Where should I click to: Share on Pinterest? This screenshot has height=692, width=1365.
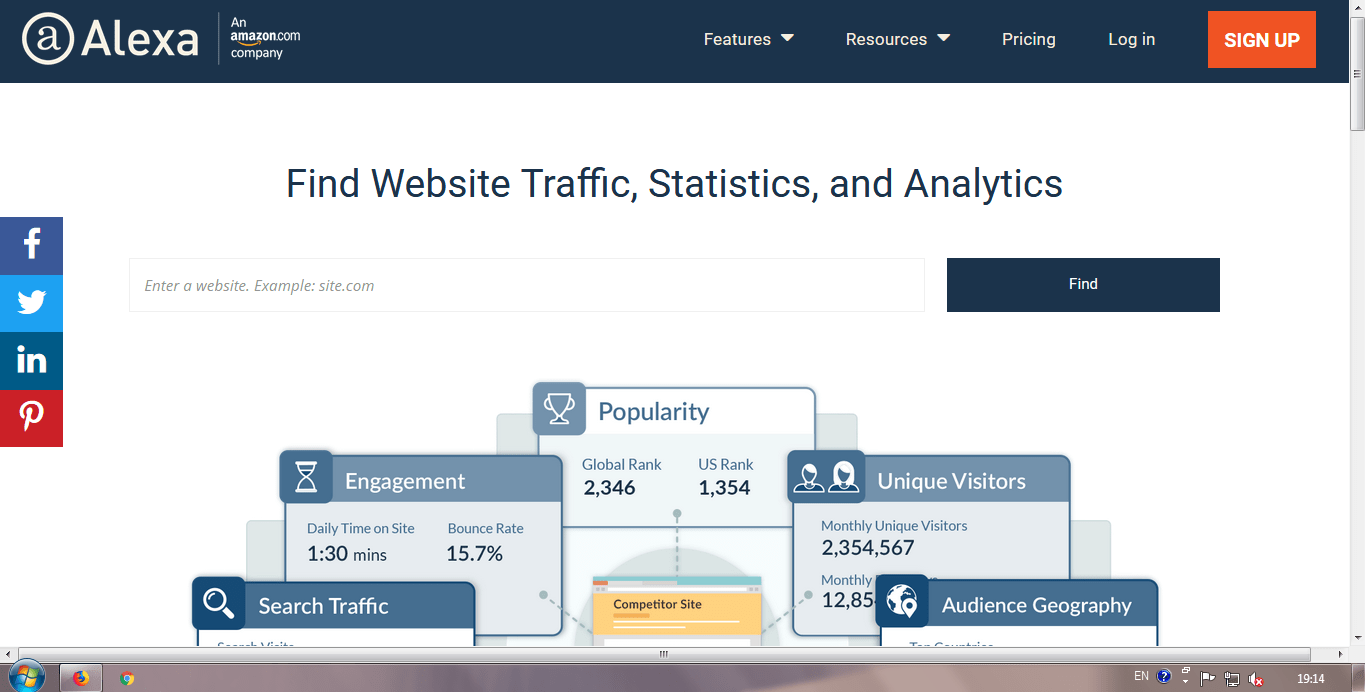[x=31, y=417]
